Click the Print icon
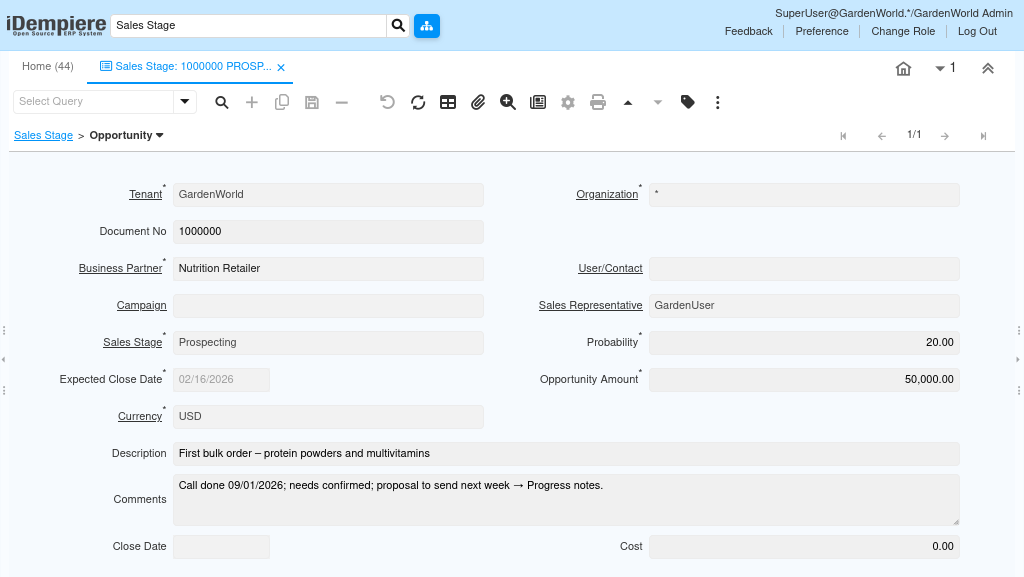This screenshot has width=1024, height=577. pos(598,102)
